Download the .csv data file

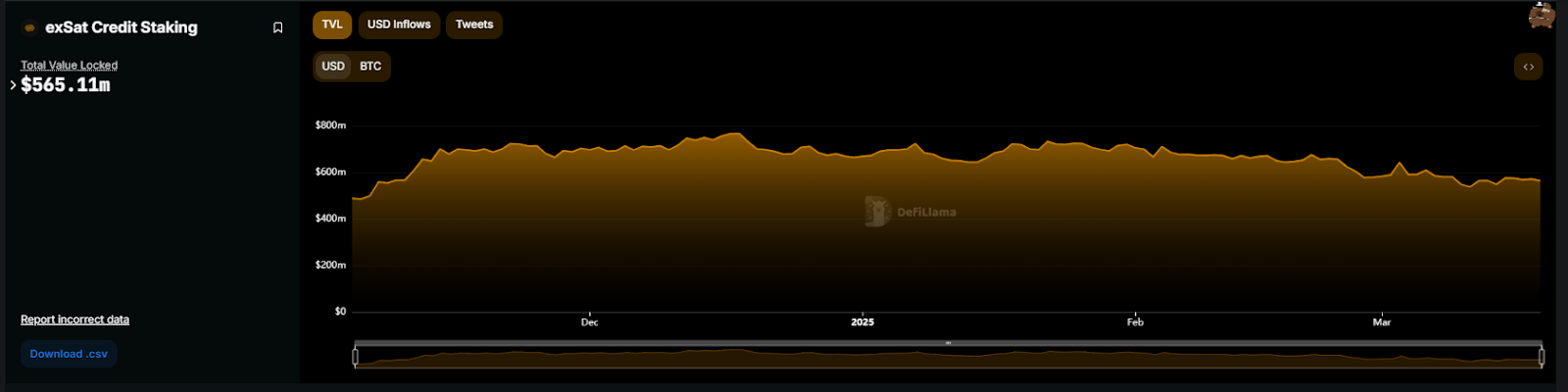[x=69, y=354]
